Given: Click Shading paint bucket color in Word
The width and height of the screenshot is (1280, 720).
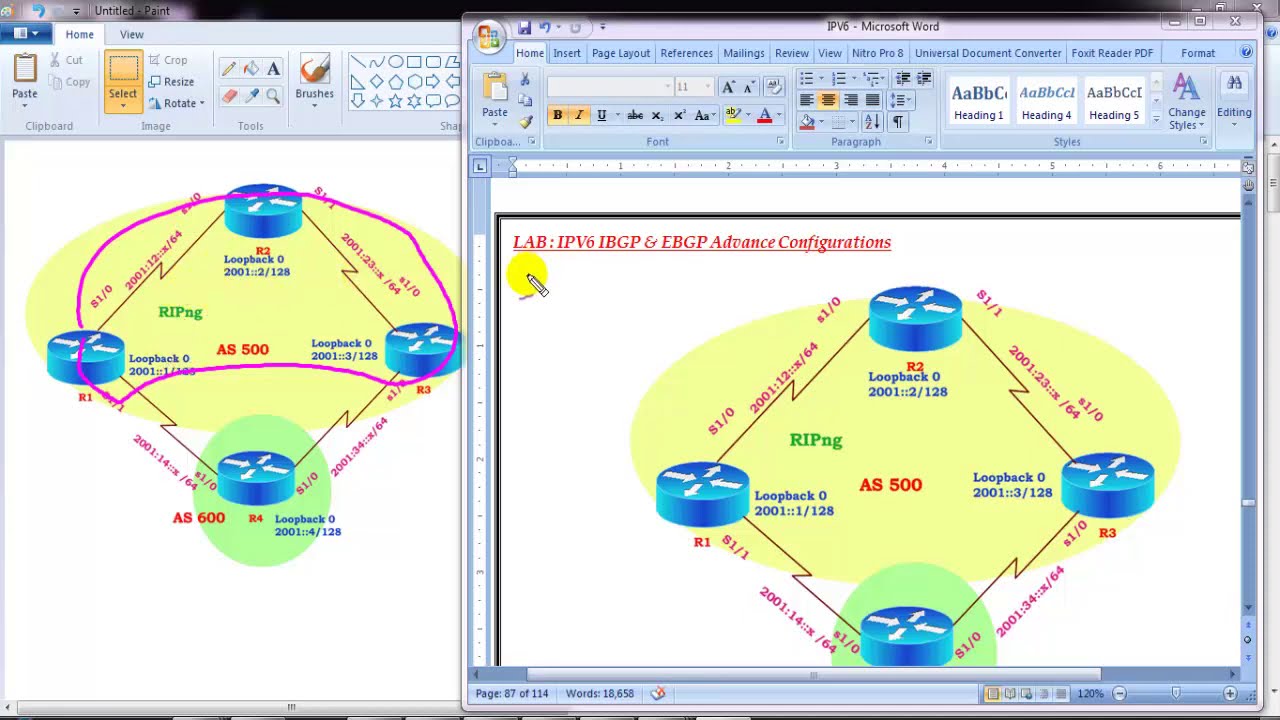Looking at the screenshot, I should pos(806,122).
